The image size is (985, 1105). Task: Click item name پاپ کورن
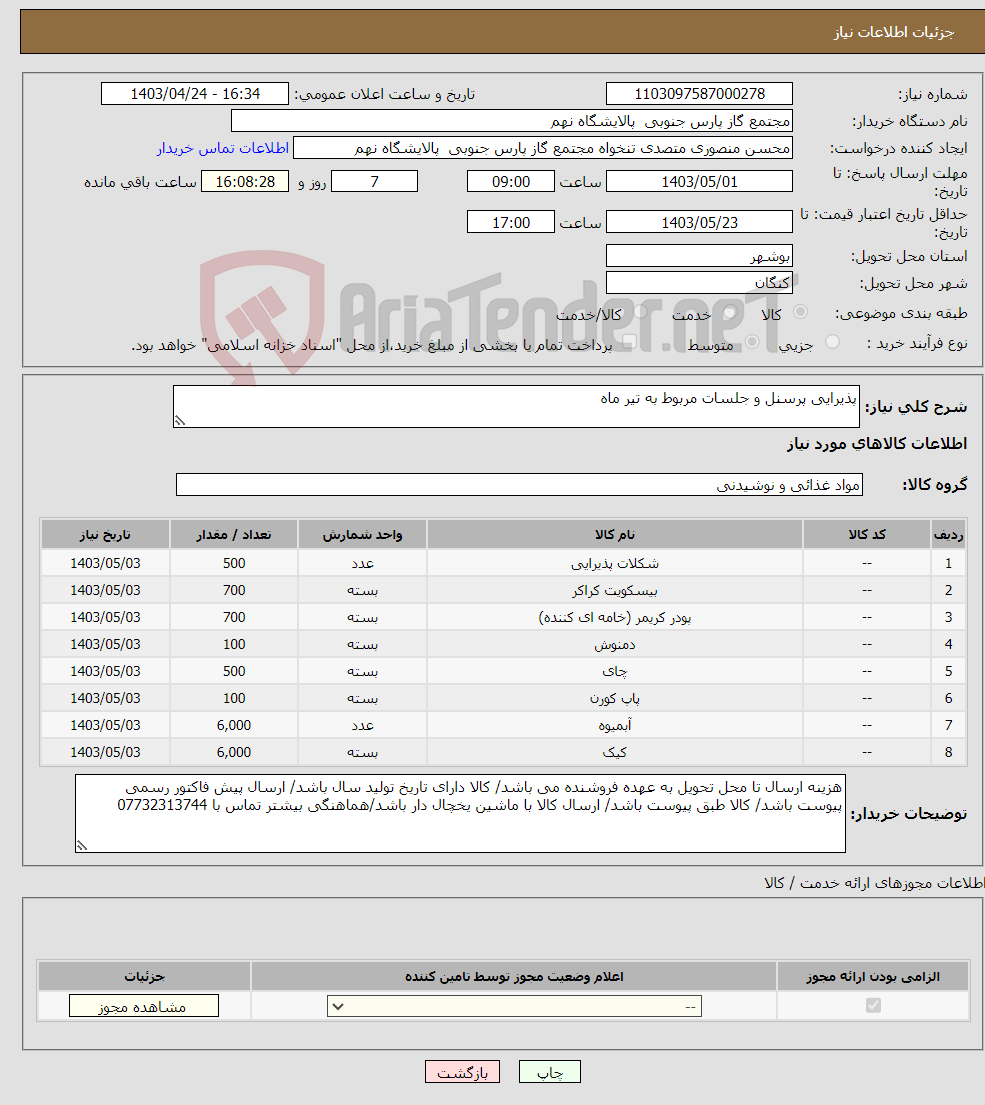(614, 698)
